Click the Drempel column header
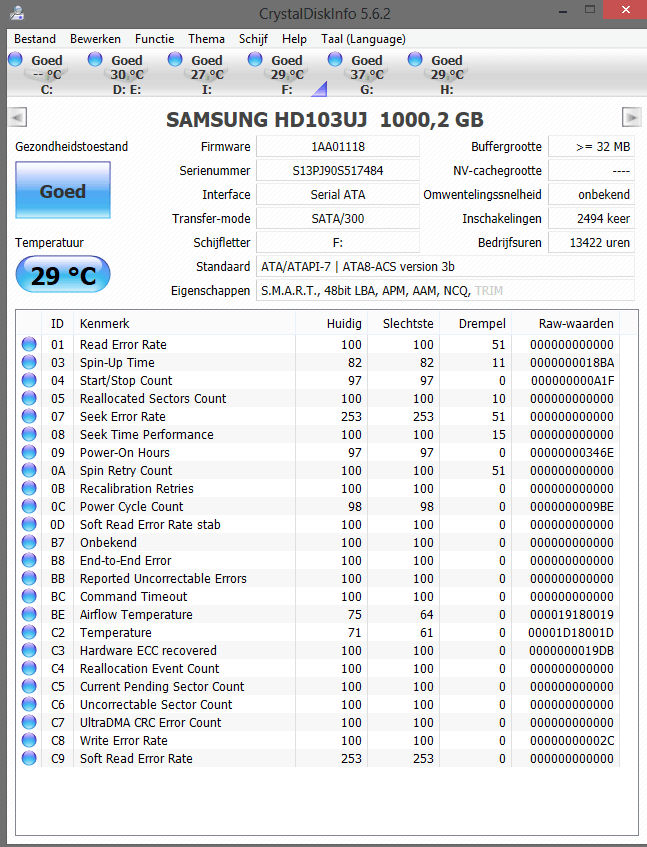 [476, 324]
